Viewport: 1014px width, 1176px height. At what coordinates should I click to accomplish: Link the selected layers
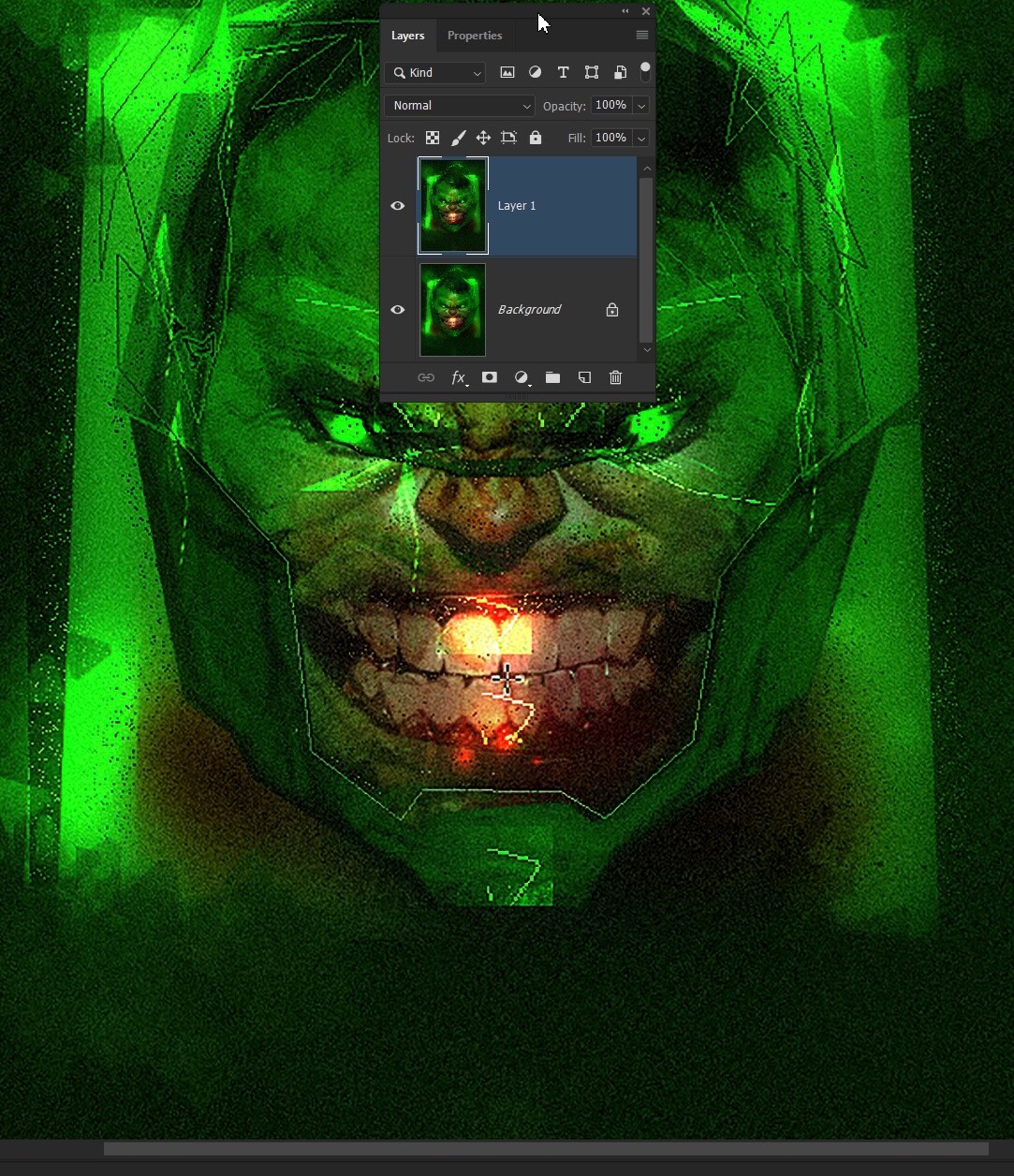tap(427, 377)
